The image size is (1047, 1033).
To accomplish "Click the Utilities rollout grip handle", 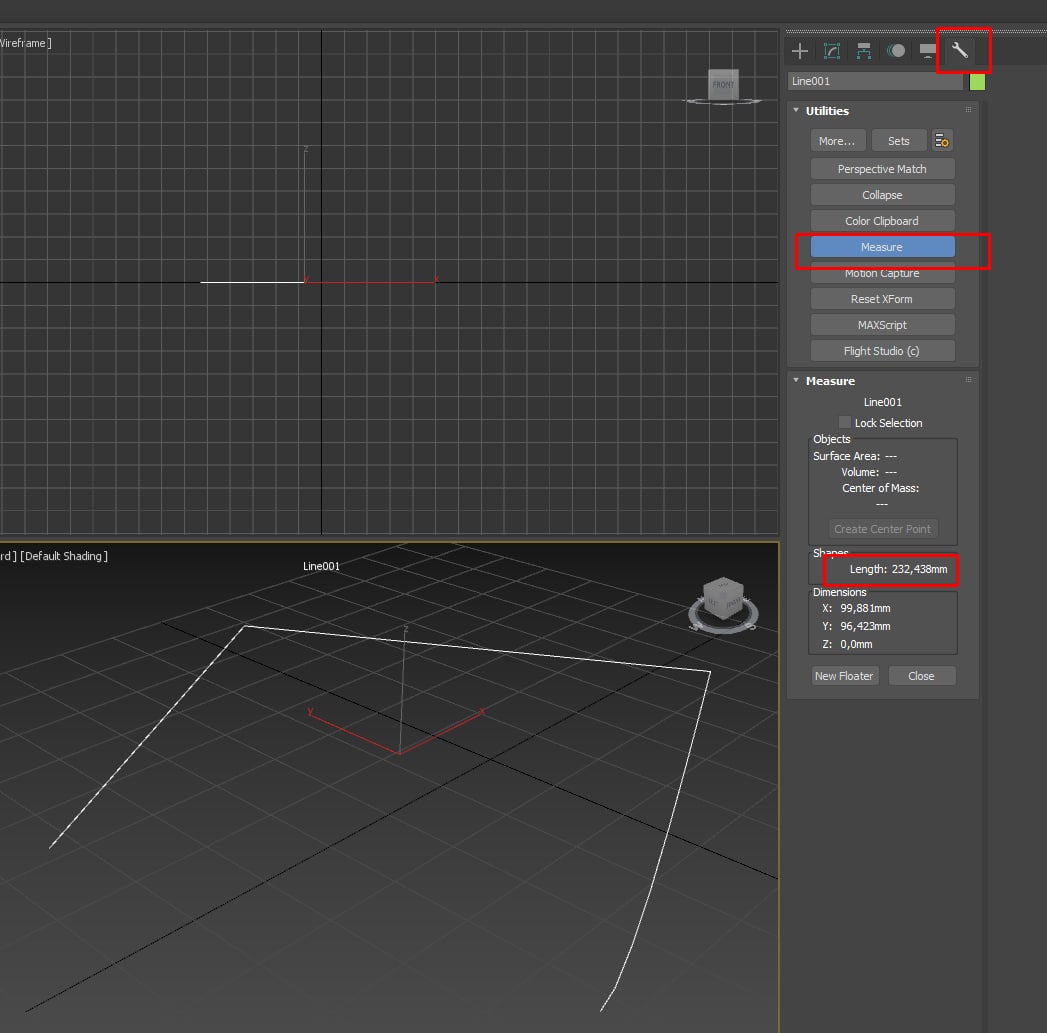I will [968, 110].
